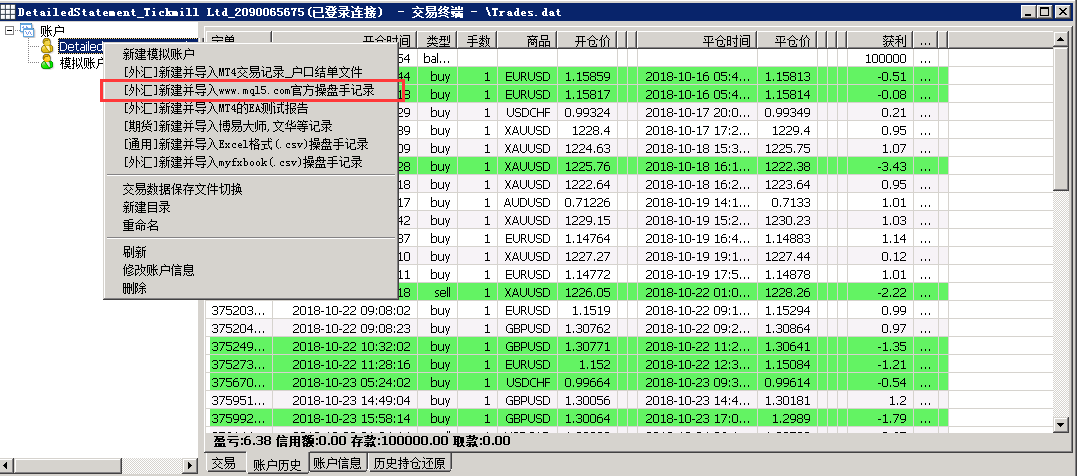
Task: Click 交易数据保存文件切换 menu entry
Action: coord(182,189)
